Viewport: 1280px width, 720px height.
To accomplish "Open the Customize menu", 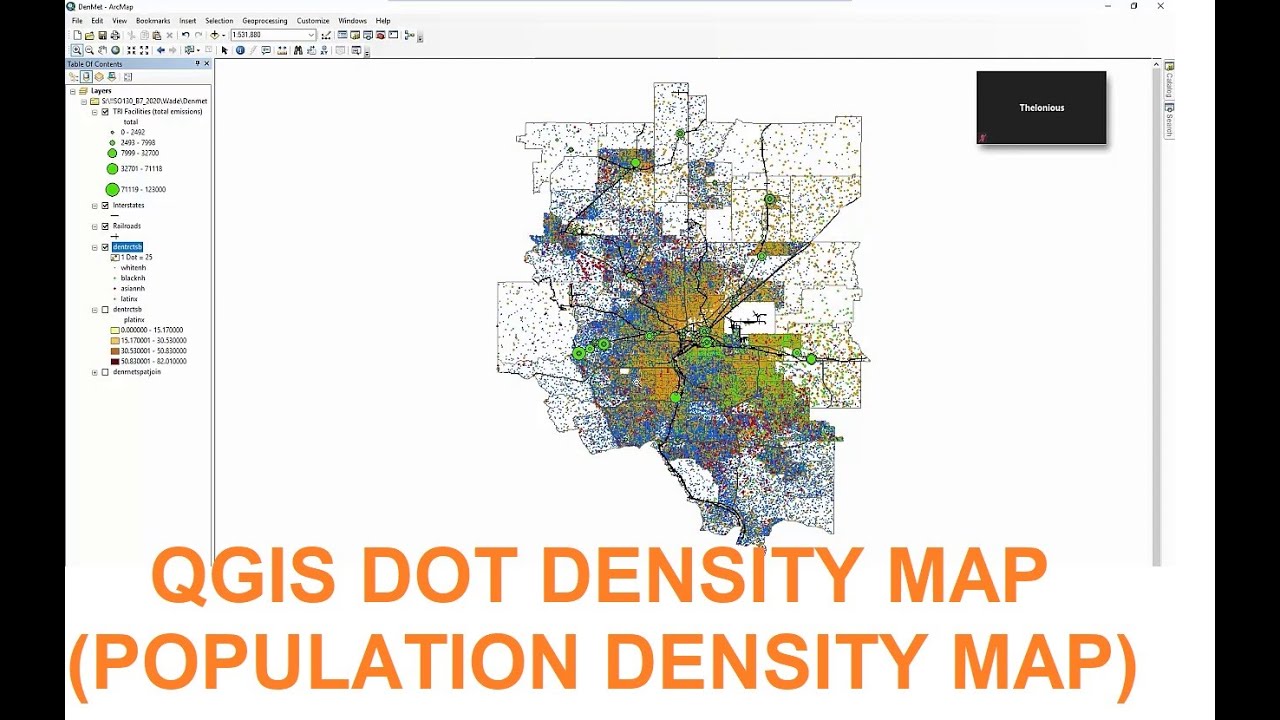I will tap(313, 20).
